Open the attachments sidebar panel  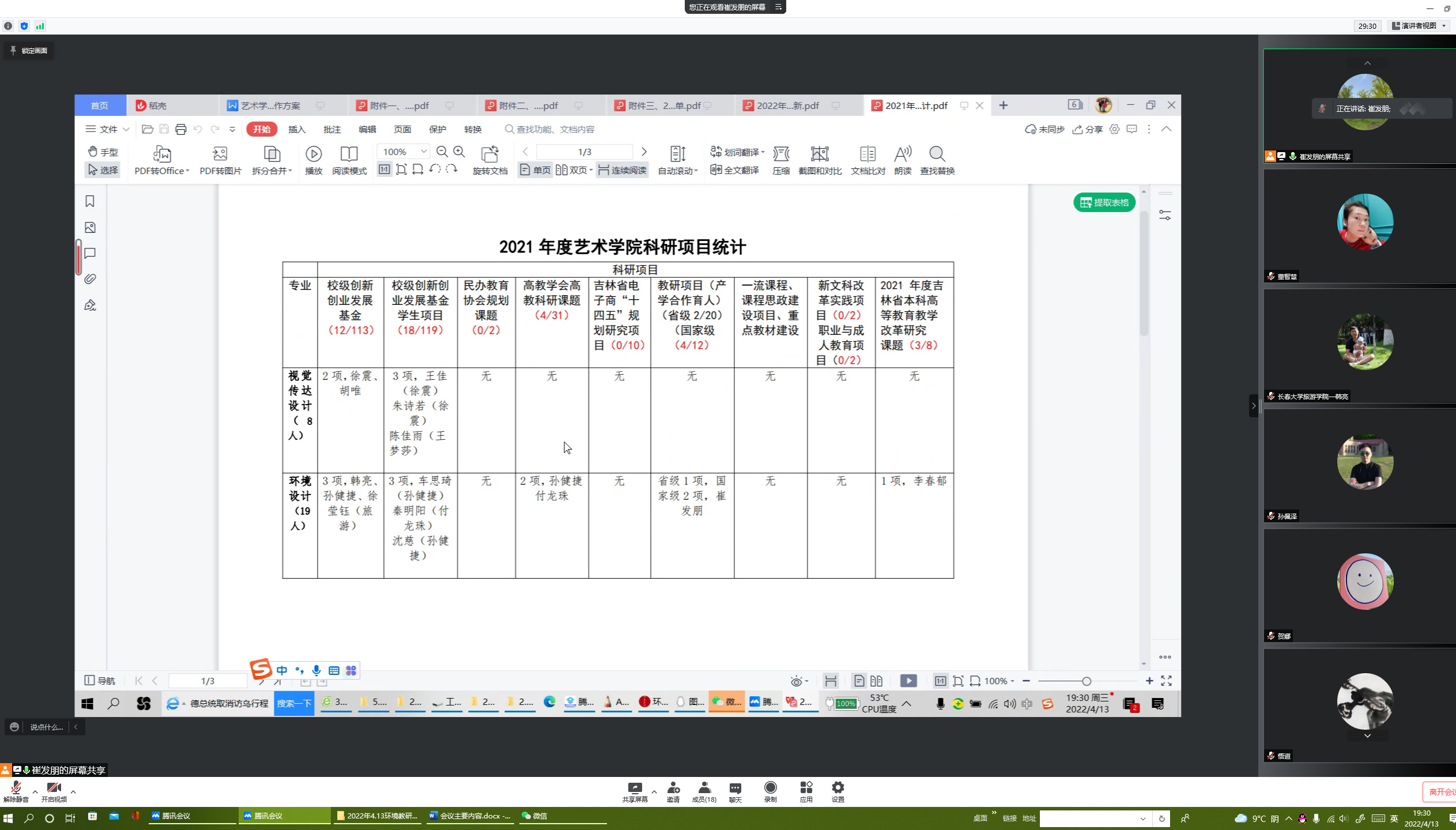[90, 279]
